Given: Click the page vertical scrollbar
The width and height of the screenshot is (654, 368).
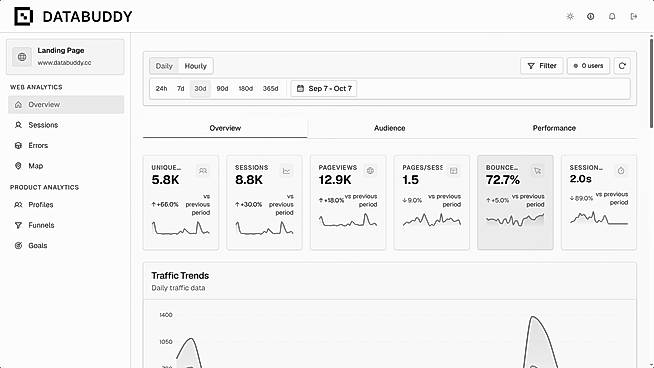Looking at the screenshot, I should pyautogui.click(x=651, y=82).
